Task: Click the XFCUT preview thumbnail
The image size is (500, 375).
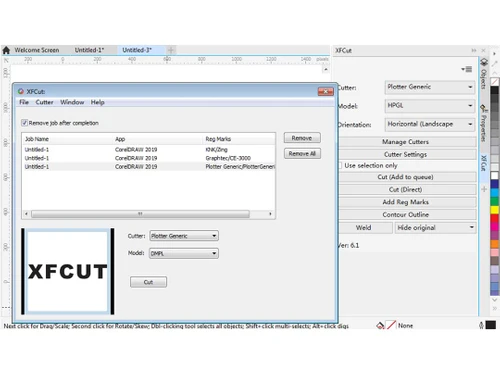Action: (68, 271)
